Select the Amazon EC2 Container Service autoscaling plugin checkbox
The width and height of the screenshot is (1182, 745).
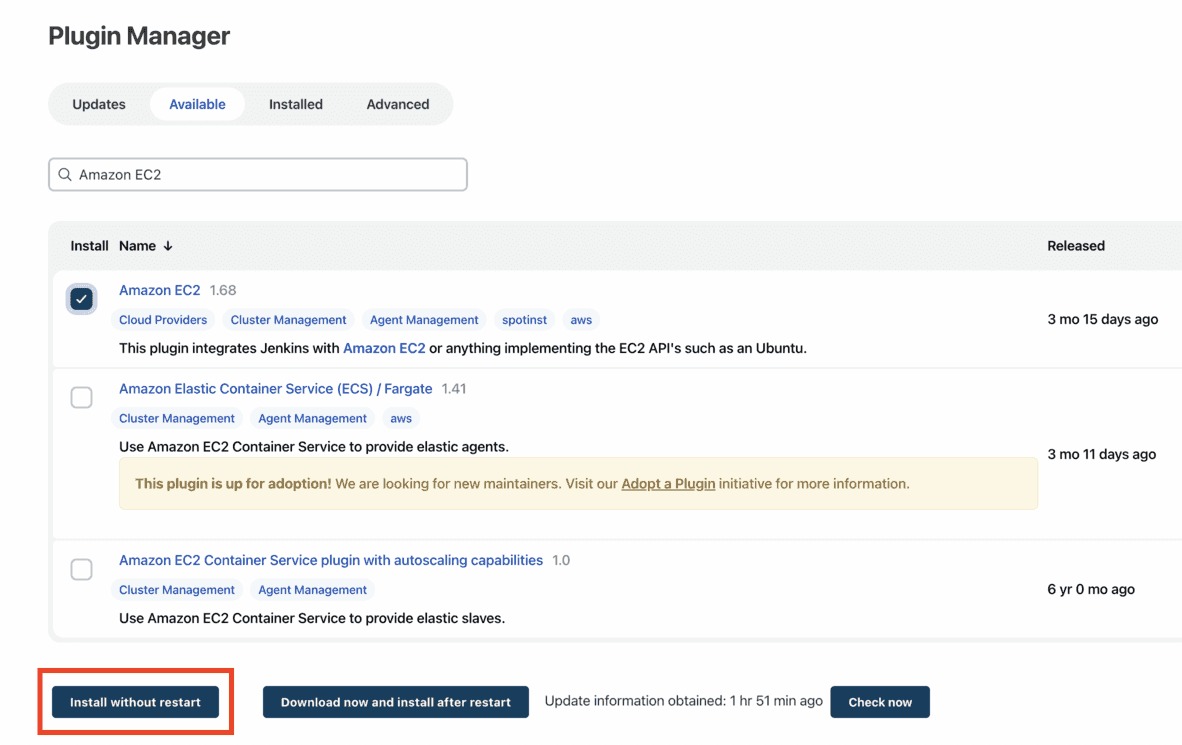pyautogui.click(x=81, y=568)
